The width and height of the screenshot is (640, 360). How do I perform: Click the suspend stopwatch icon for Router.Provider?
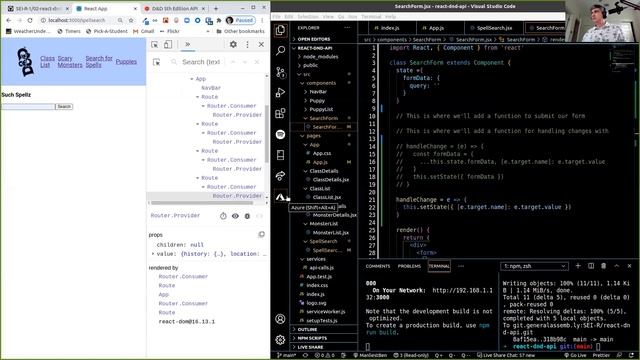click(223, 216)
